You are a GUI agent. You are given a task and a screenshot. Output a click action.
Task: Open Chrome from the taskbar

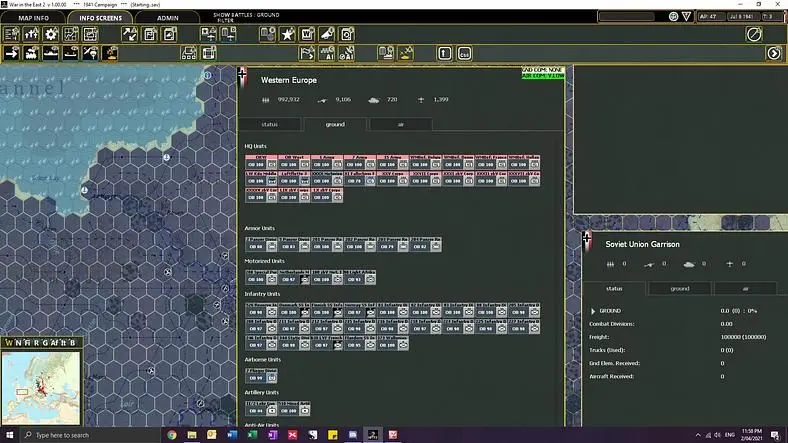172,435
